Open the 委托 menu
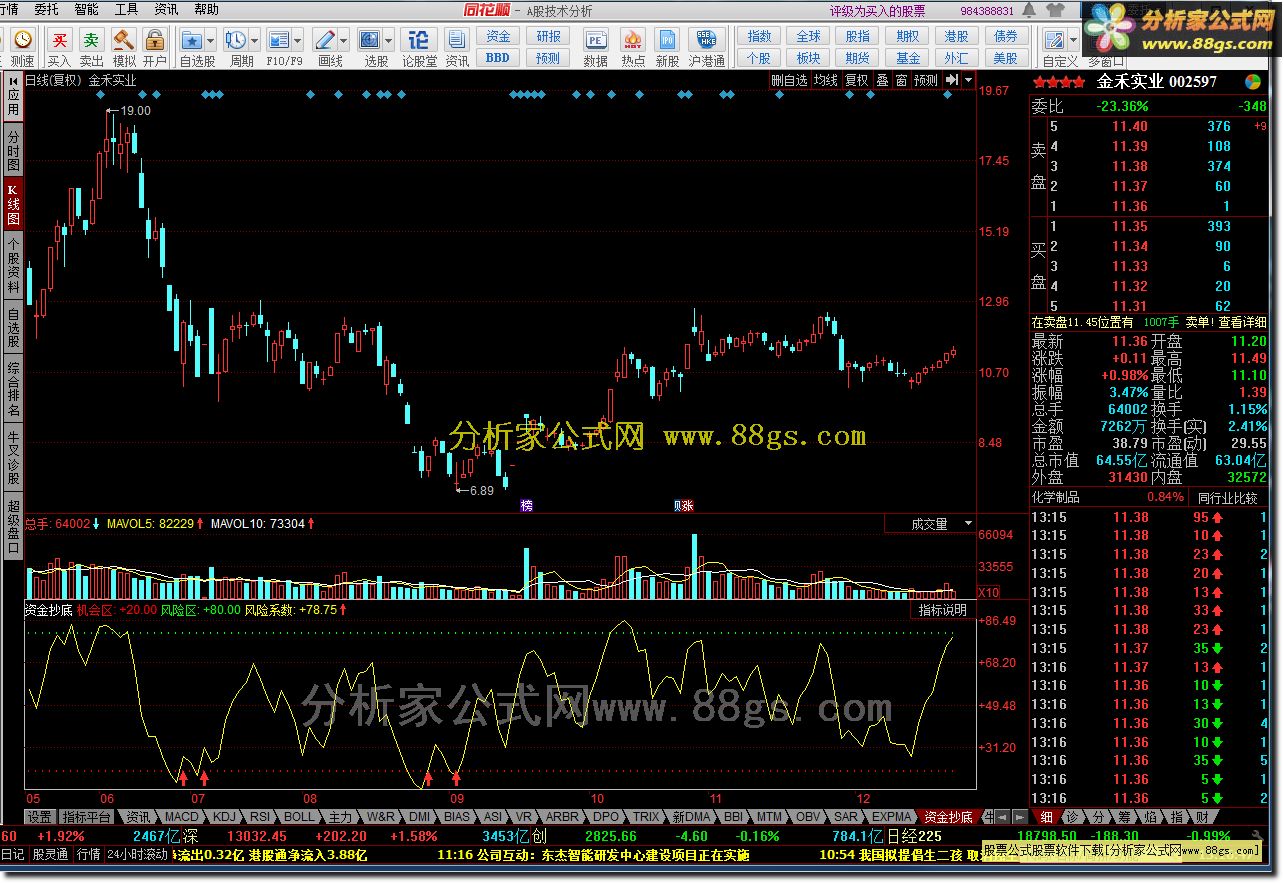1284x883 pixels. click(46, 9)
